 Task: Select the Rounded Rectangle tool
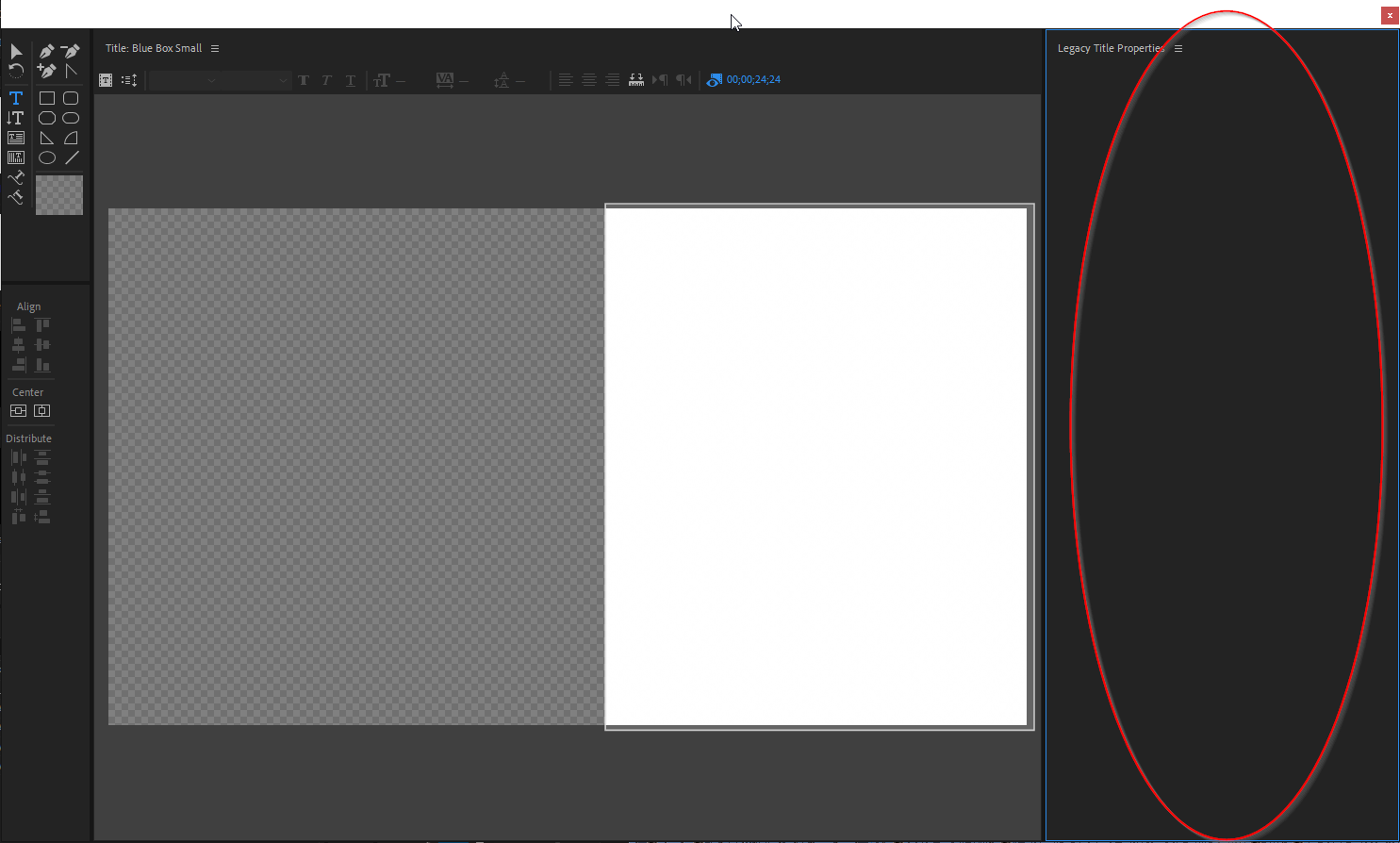[71, 118]
